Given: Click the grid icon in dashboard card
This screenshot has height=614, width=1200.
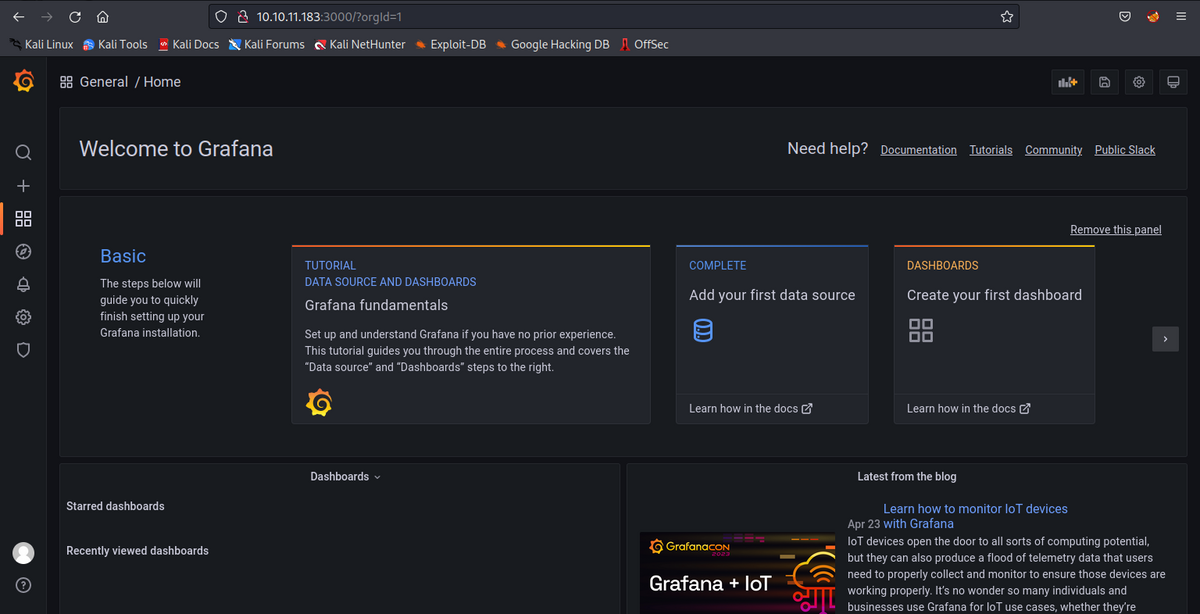Looking at the screenshot, I should [921, 330].
